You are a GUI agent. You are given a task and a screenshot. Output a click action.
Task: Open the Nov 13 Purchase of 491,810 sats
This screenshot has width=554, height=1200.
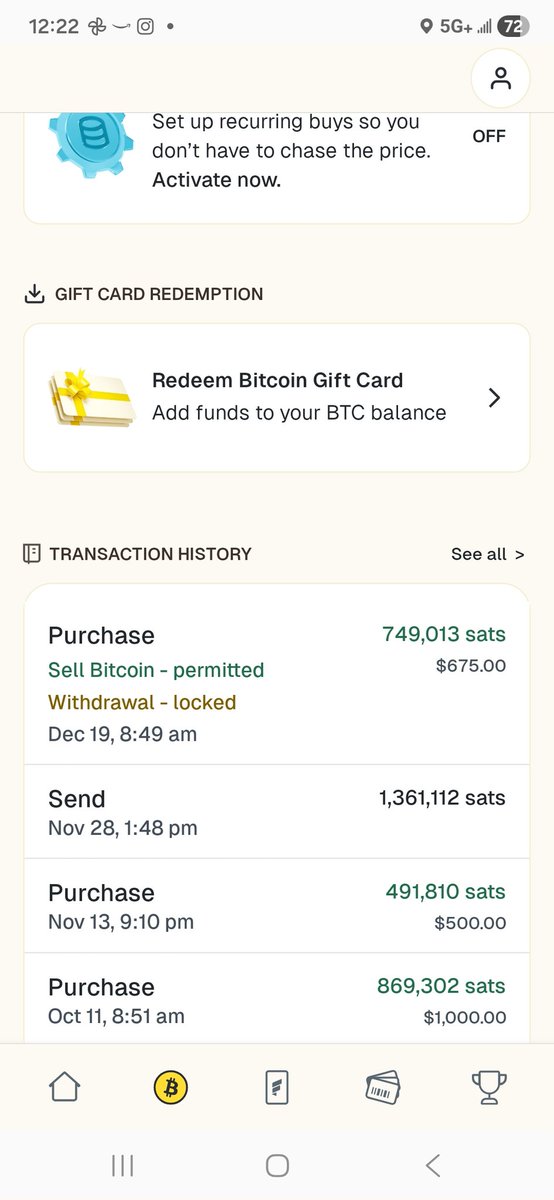point(277,906)
